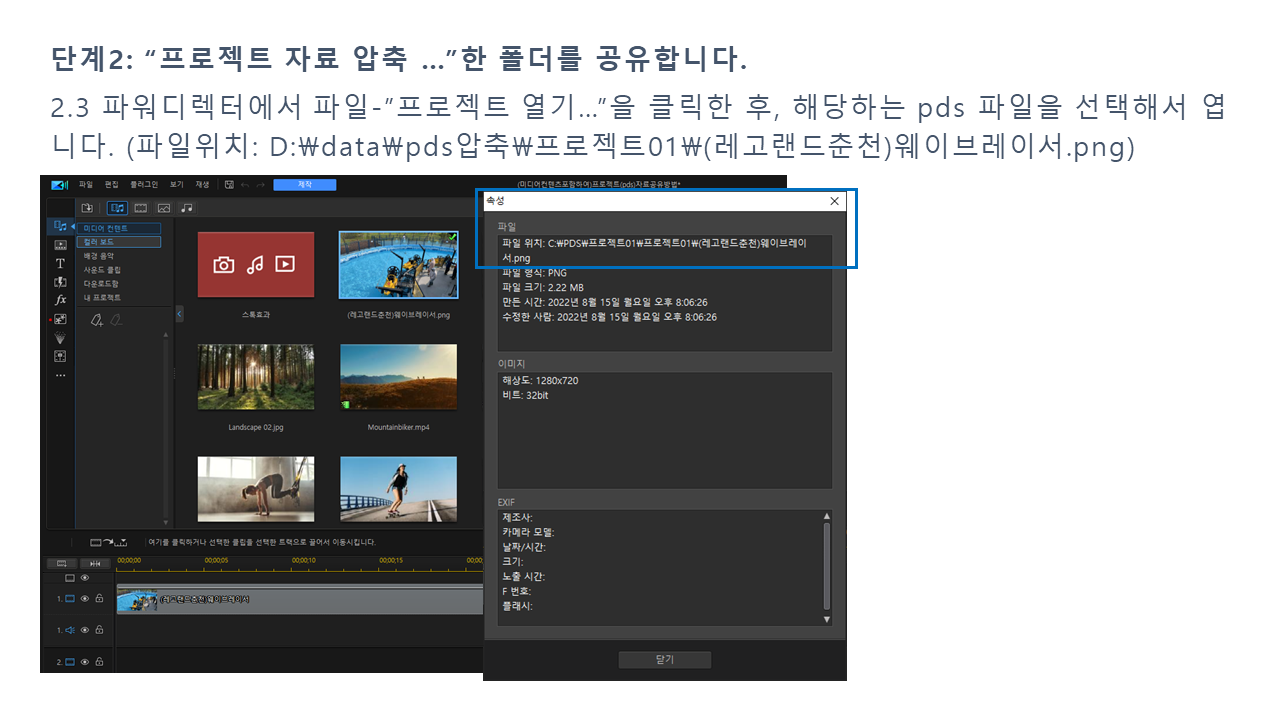Toggle lock on video track 2
The width and height of the screenshot is (1280, 720).
[99, 661]
